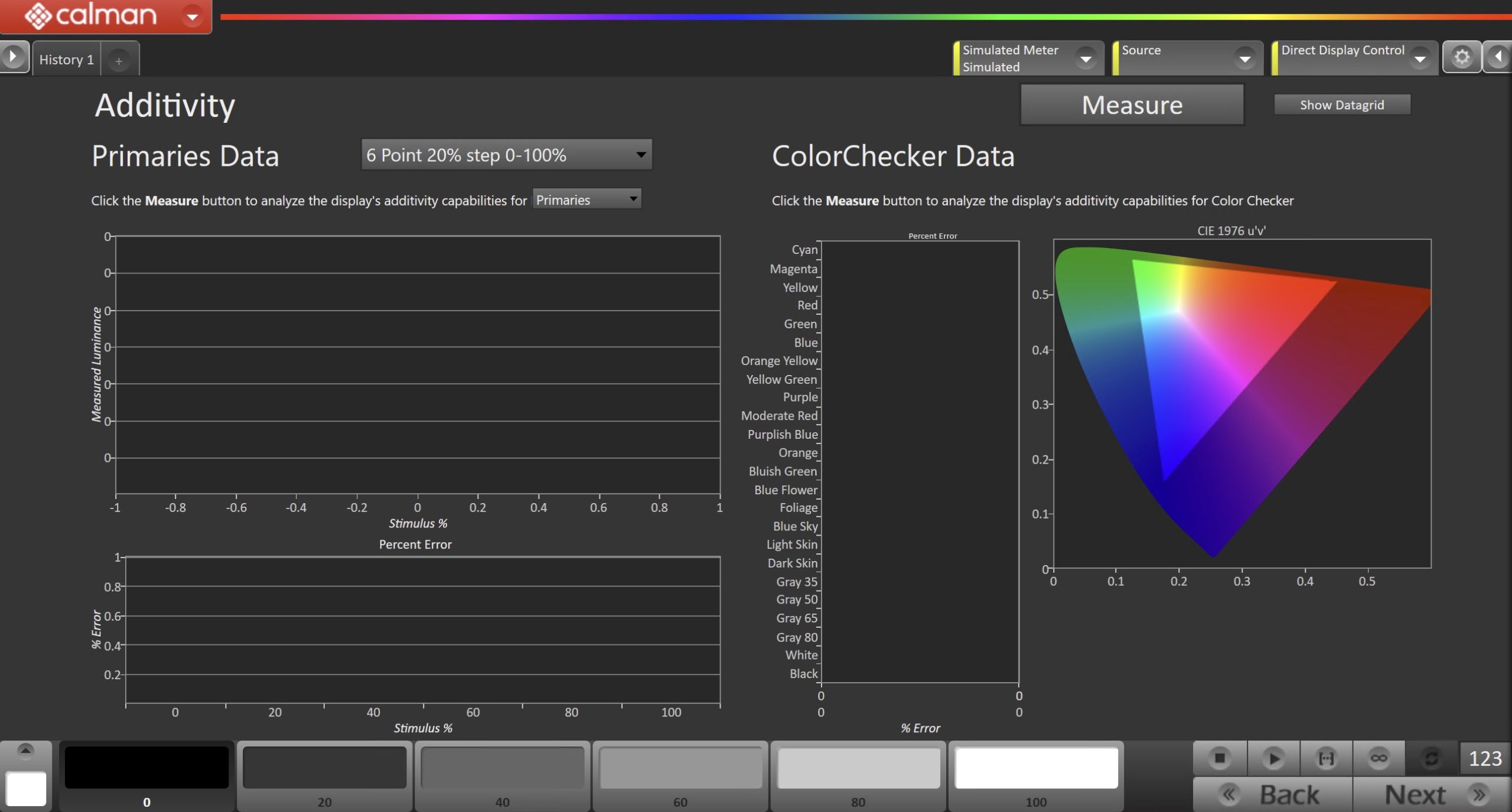Toggle the 123 numeric display button
This screenshot has width=1512, height=812.
1485,758
